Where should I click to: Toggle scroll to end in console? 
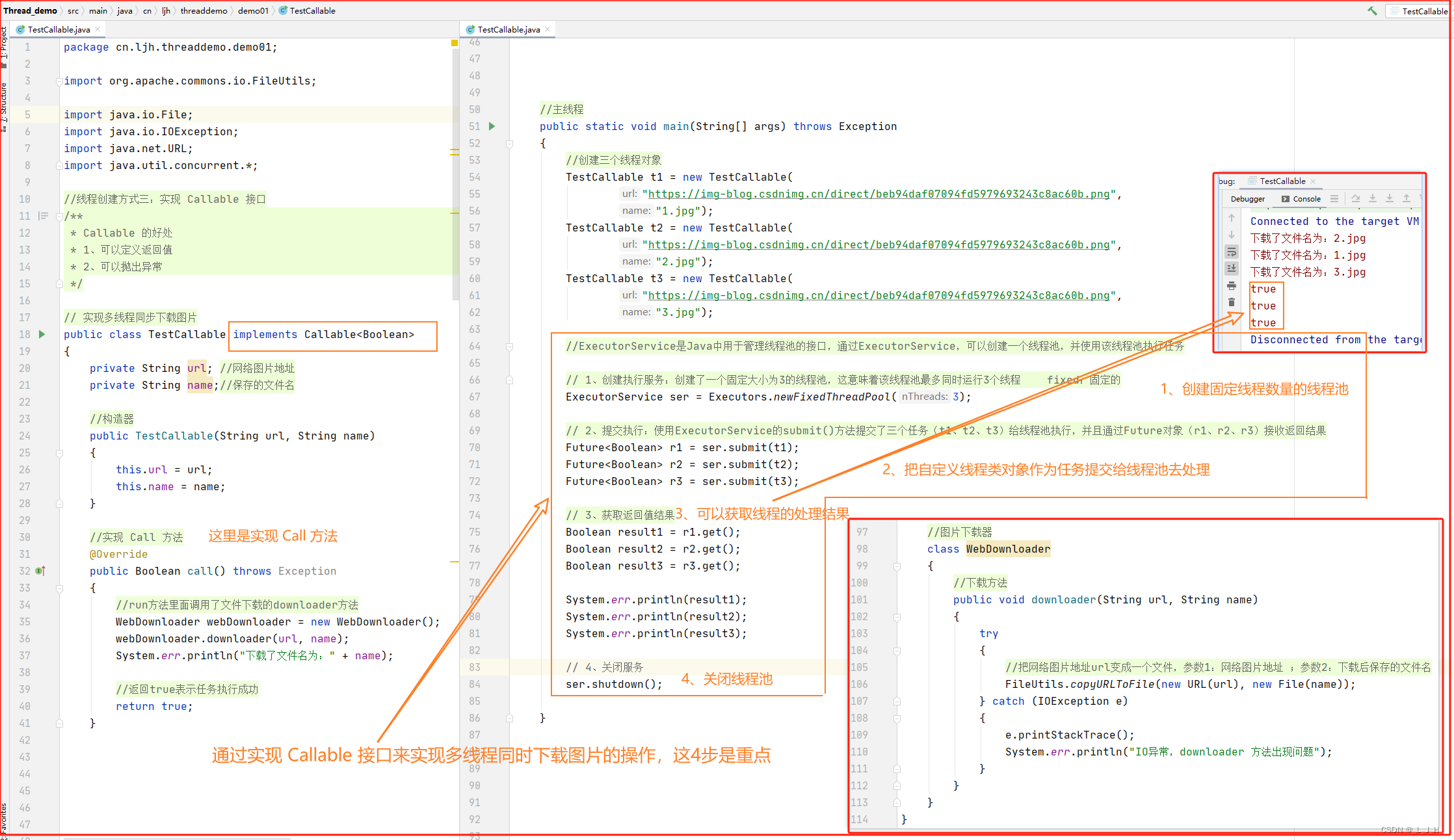click(x=1232, y=268)
